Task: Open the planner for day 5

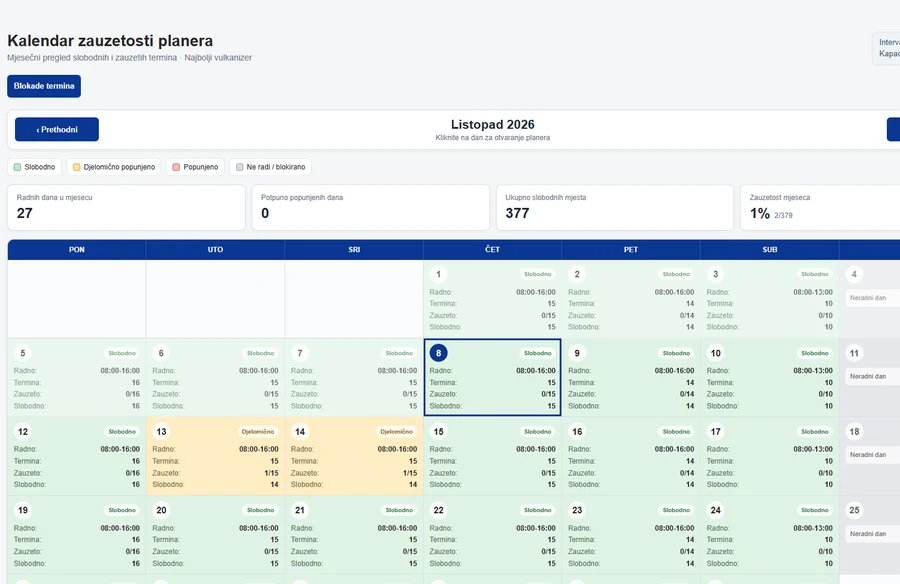Action: coord(77,377)
